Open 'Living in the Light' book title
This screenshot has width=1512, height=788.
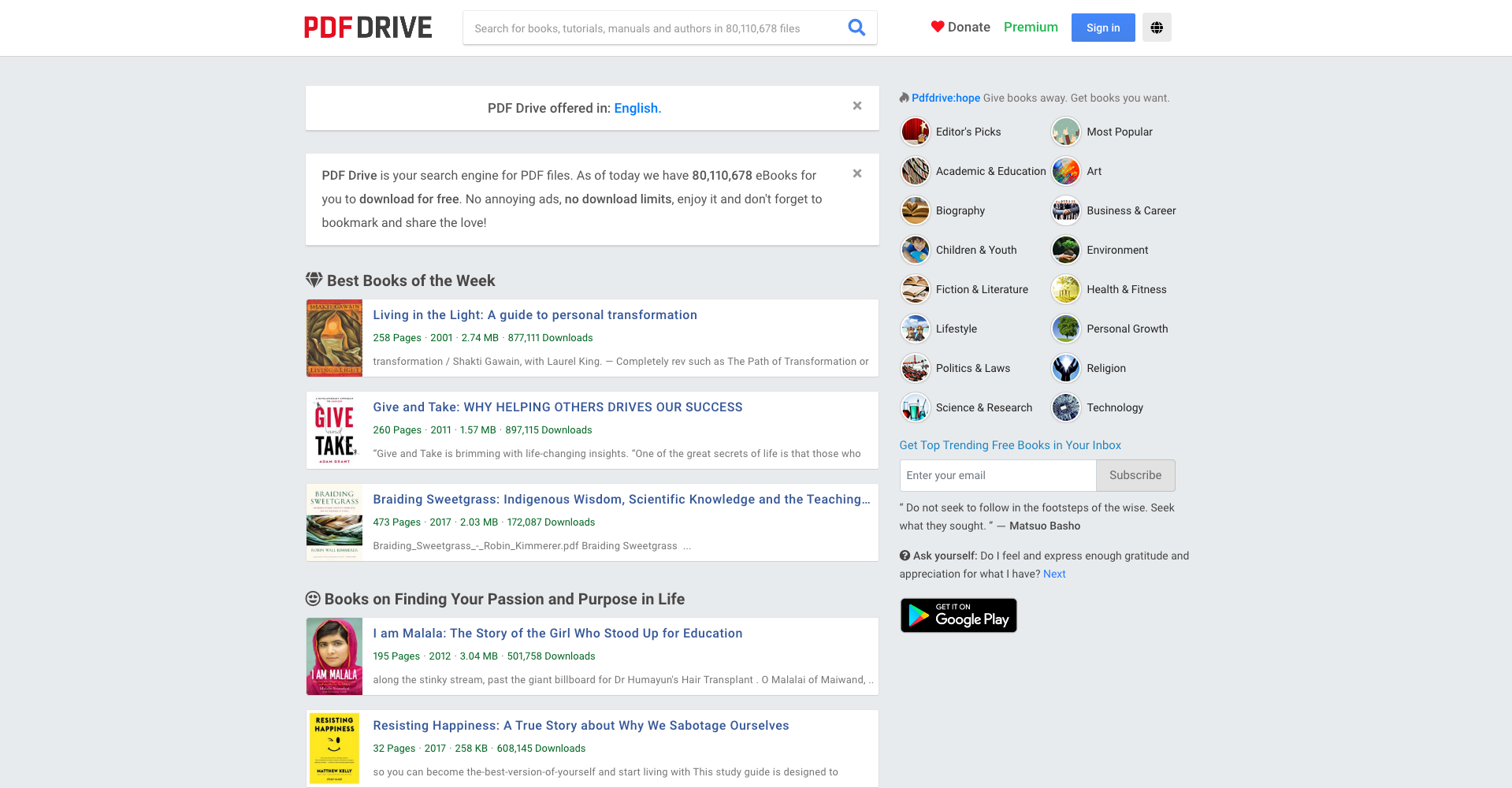tap(535, 314)
